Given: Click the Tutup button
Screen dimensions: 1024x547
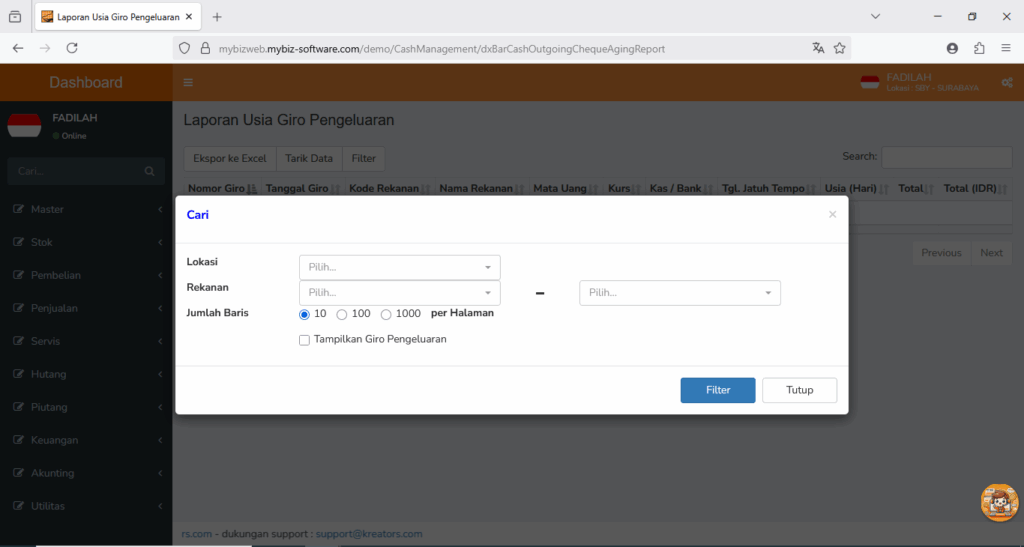Looking at the screenshot, I should pos(799,390).
